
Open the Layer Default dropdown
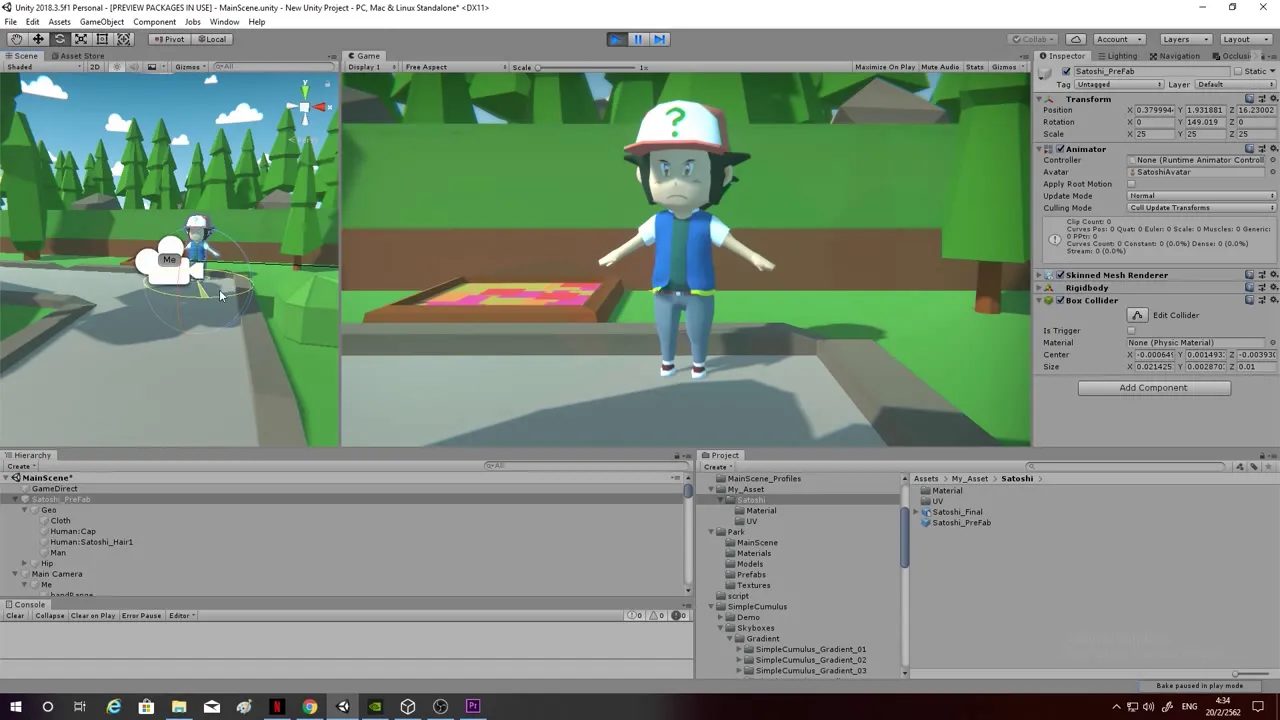click(x=1234, y=85)
